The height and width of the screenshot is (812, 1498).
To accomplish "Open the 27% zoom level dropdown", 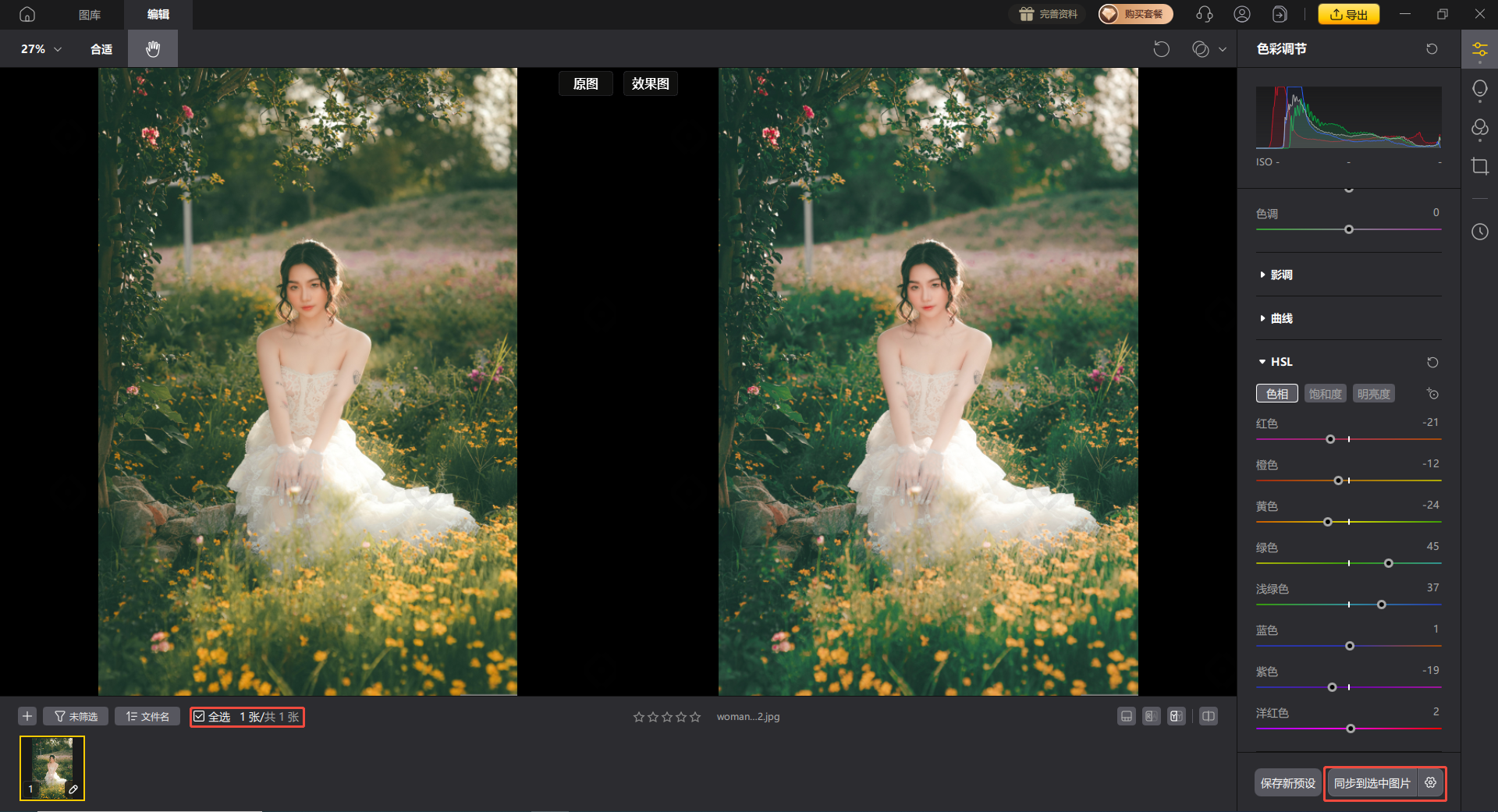I will point(41,49).
